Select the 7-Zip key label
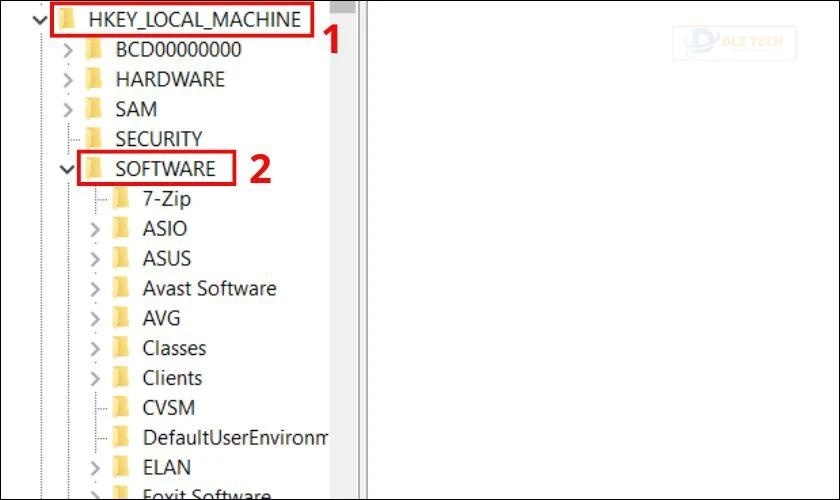The width and height of the screenshot is (840, 500). [x=167, y=199]
